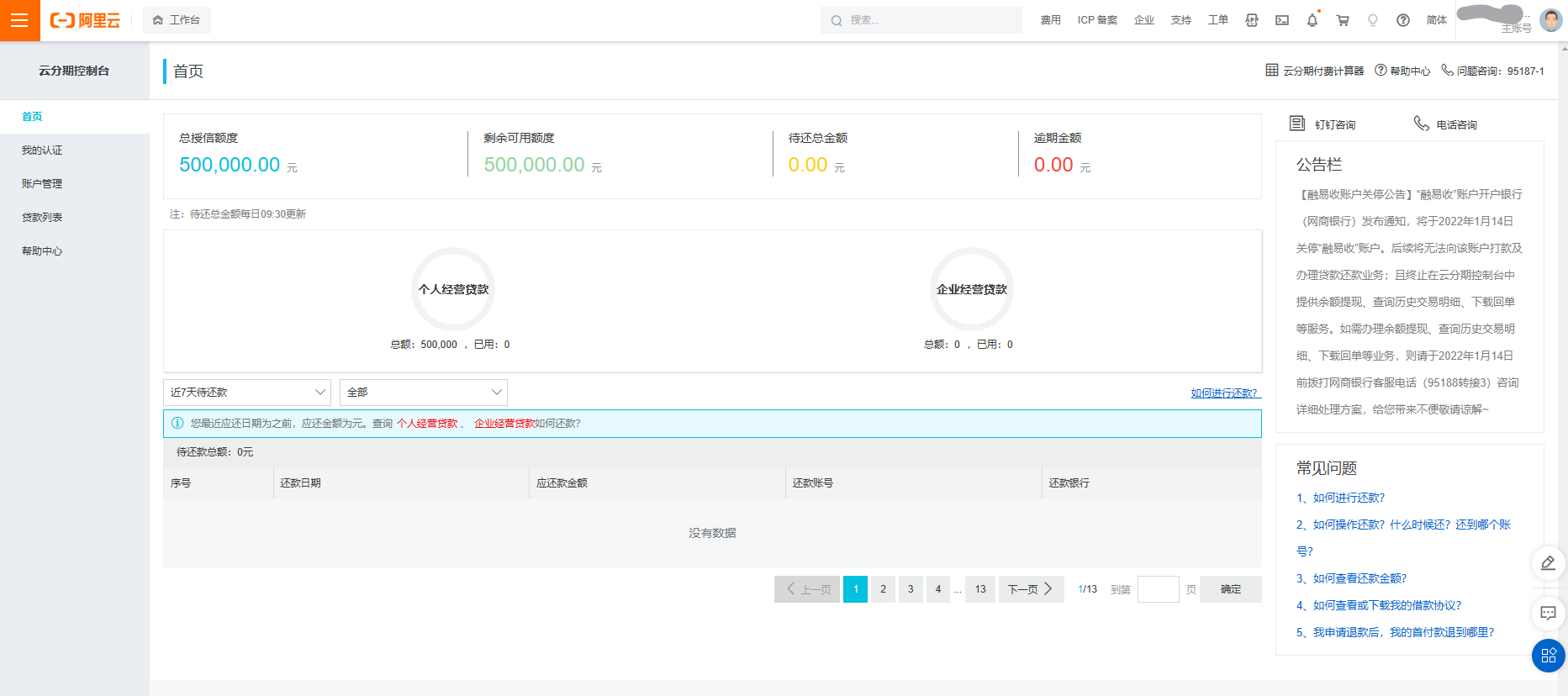Click the 上一页 previous page button
Screen dimensions: 1568x696
(x=807, y=589)
